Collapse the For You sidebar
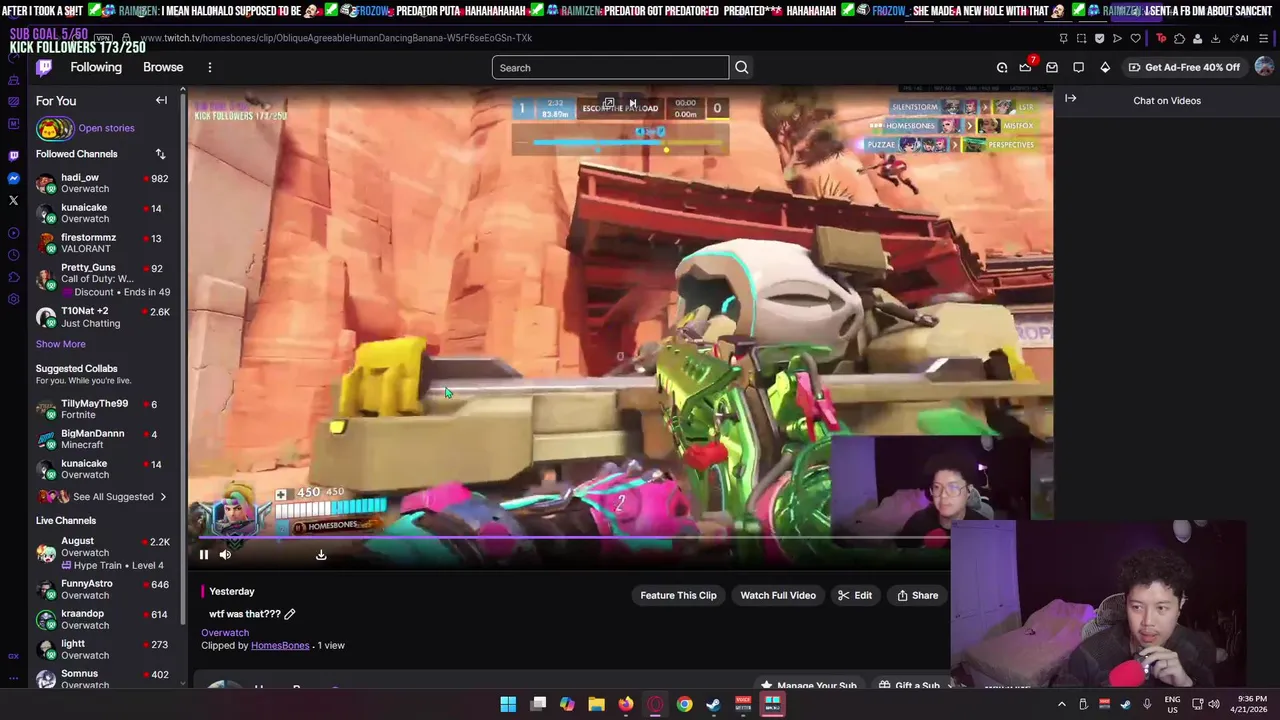The height and width of the screenshot is (720, 1280). click(161, 100)
